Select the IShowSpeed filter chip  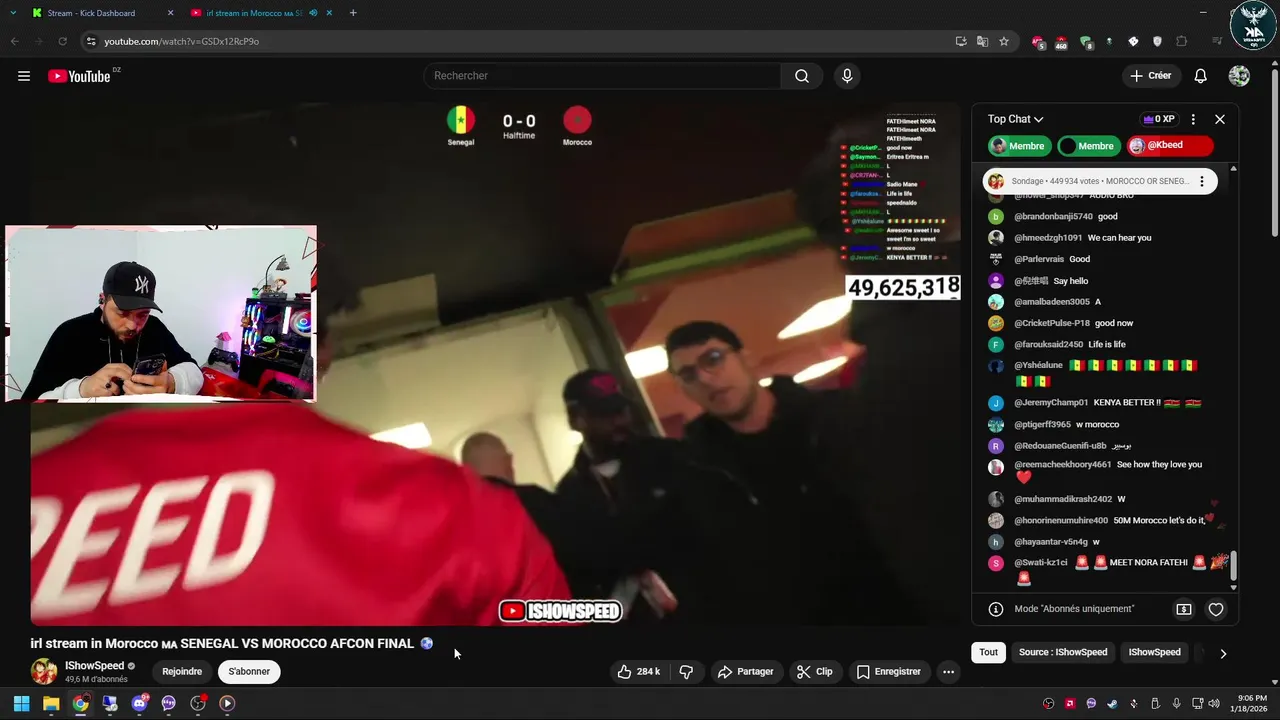(x=1154, y=652)
